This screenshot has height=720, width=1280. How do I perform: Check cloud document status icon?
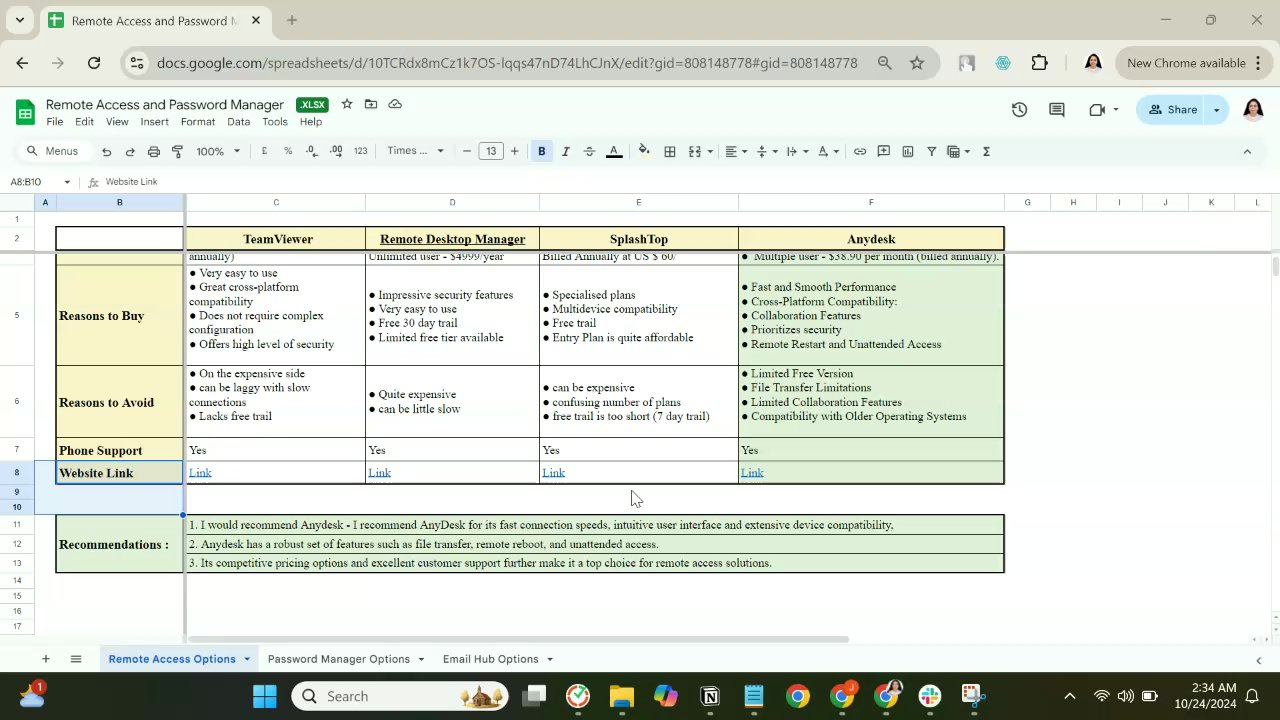point(395,104)
